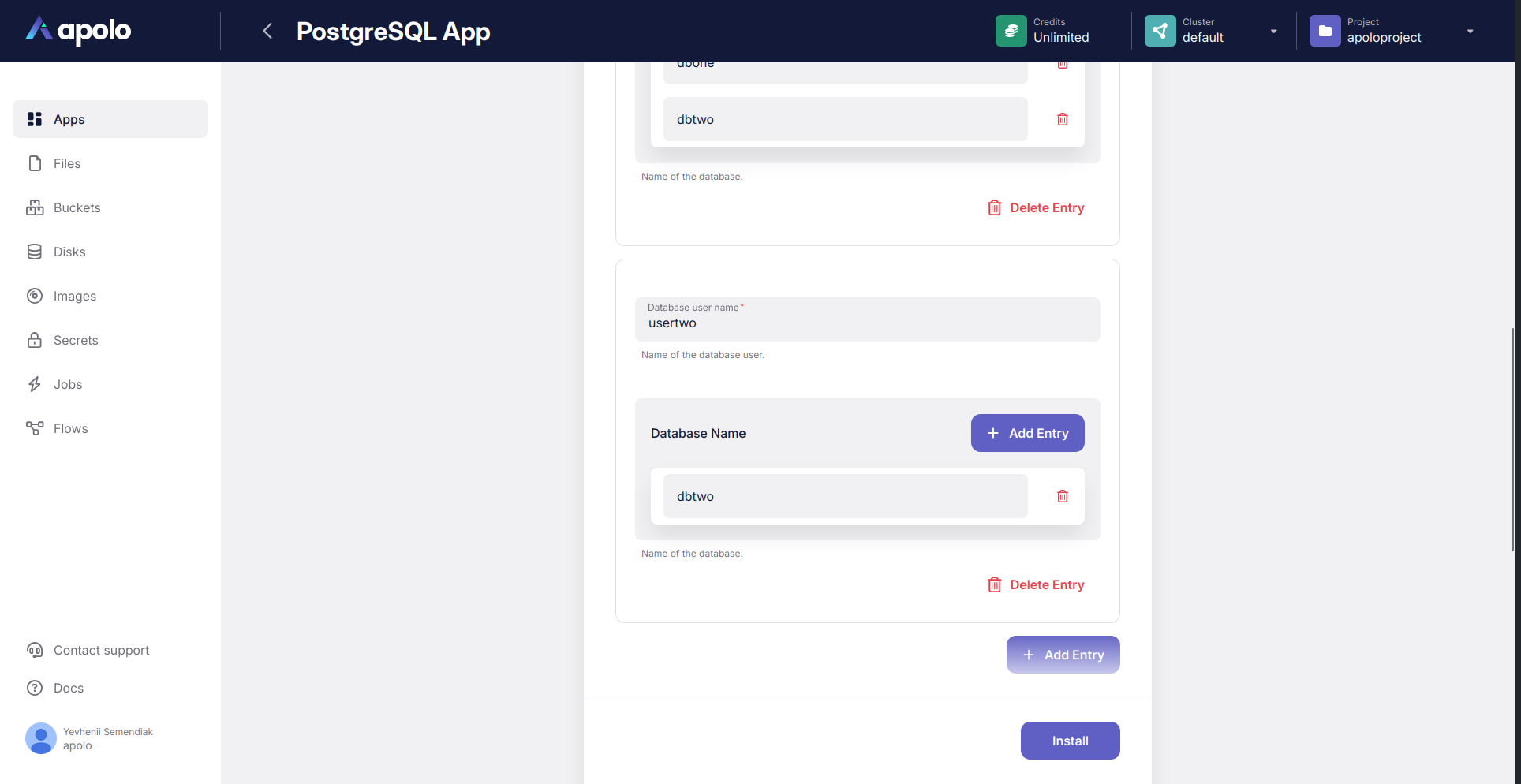Screen dimensions: 1521x784
Task: Navigate to Secrets in the sidebar
Action: point(76,340)
